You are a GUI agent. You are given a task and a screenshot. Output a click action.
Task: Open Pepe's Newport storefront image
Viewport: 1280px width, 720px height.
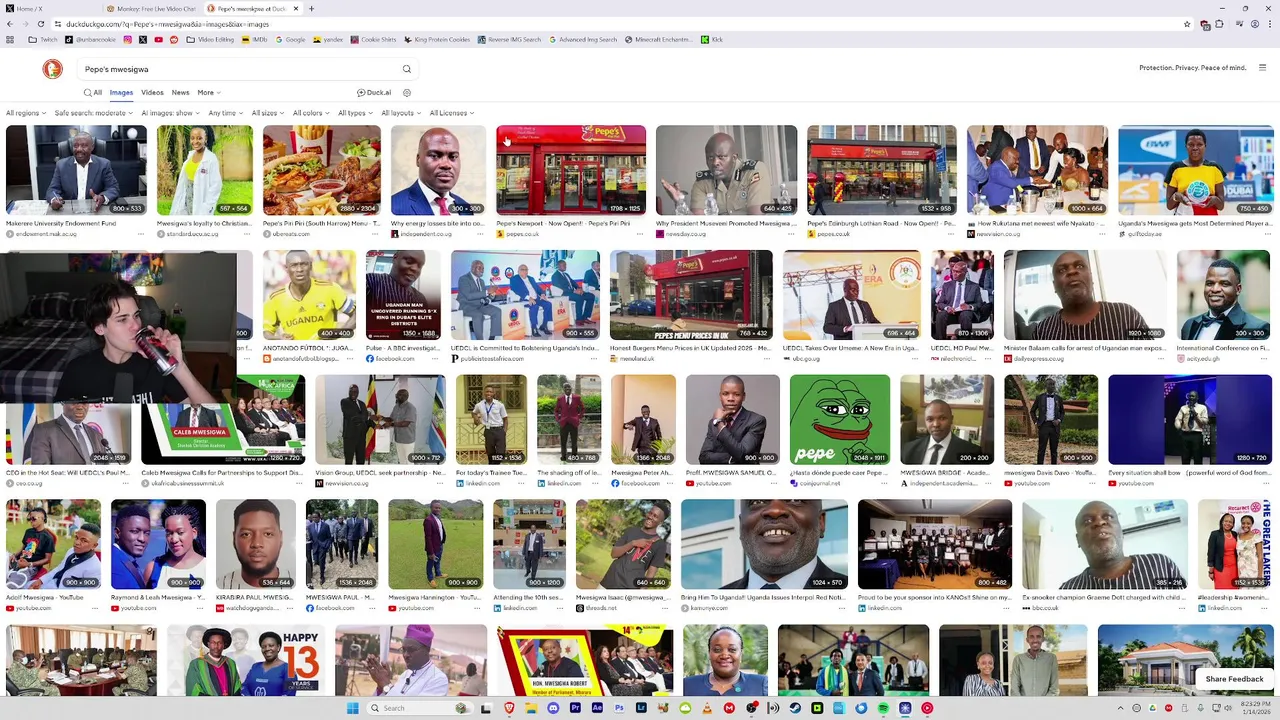point(571,170)
